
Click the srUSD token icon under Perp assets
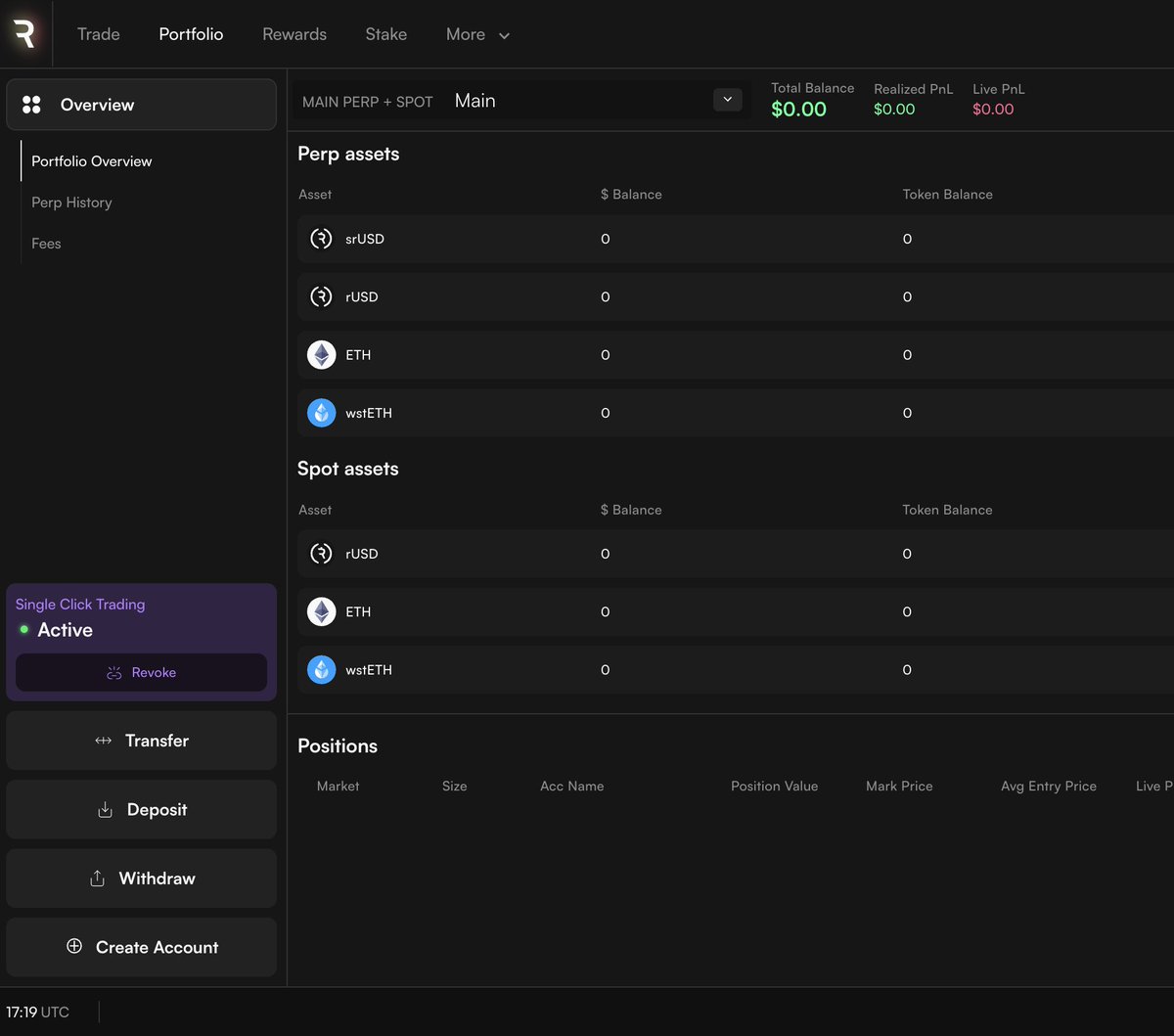[x=321, y=239]
